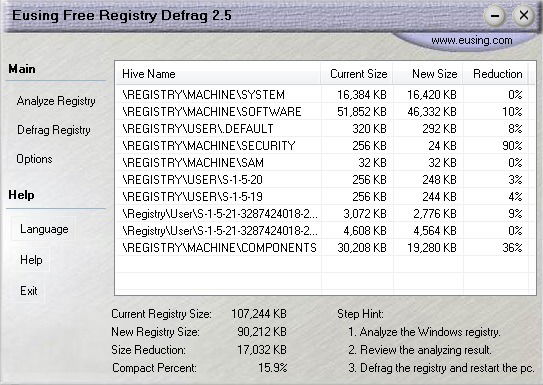This screenshot has height=385, width=543.
Task: Click the 90% reduction value
Action: 512,145
